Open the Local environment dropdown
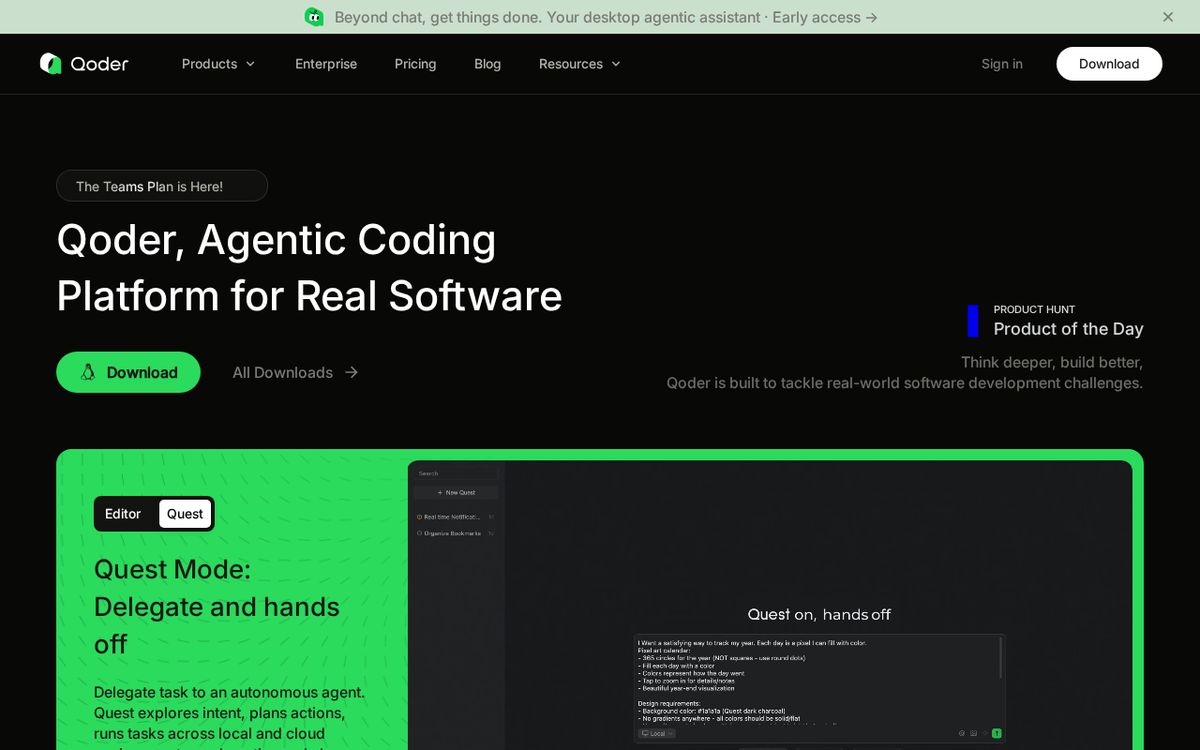 coord(657,733)
